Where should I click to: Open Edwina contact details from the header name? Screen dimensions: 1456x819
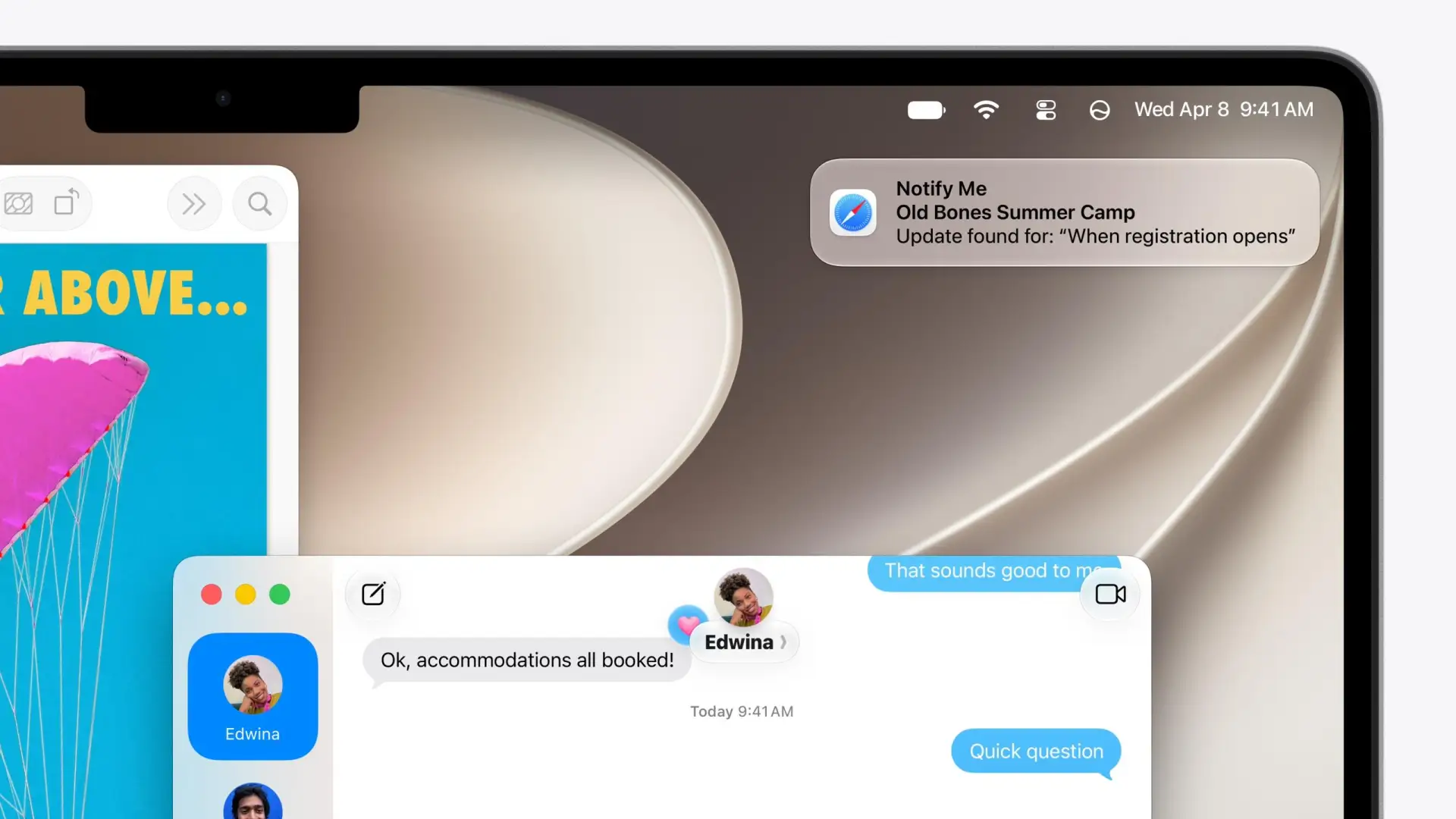(x=745, y=642)
